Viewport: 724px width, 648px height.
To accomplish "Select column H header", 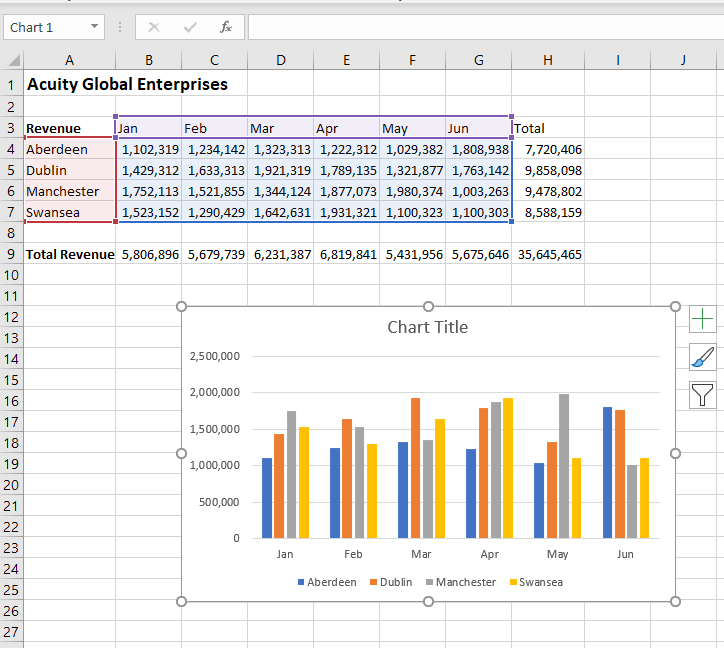I will pyautogui.click(x=548, y=60).
